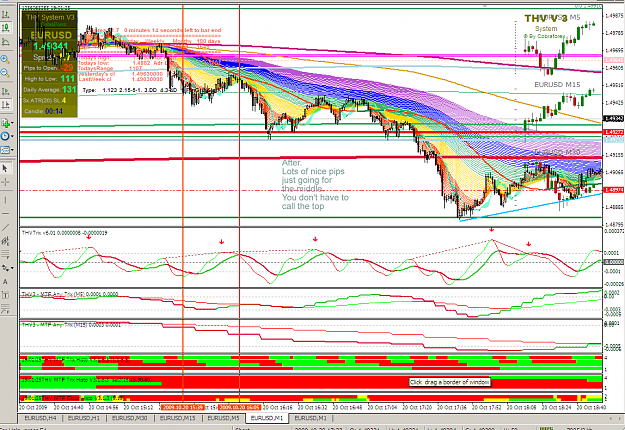Select the orange vertical line date label 15:39
This screenshot has width=625, height=430.
(x=183, y=407)
